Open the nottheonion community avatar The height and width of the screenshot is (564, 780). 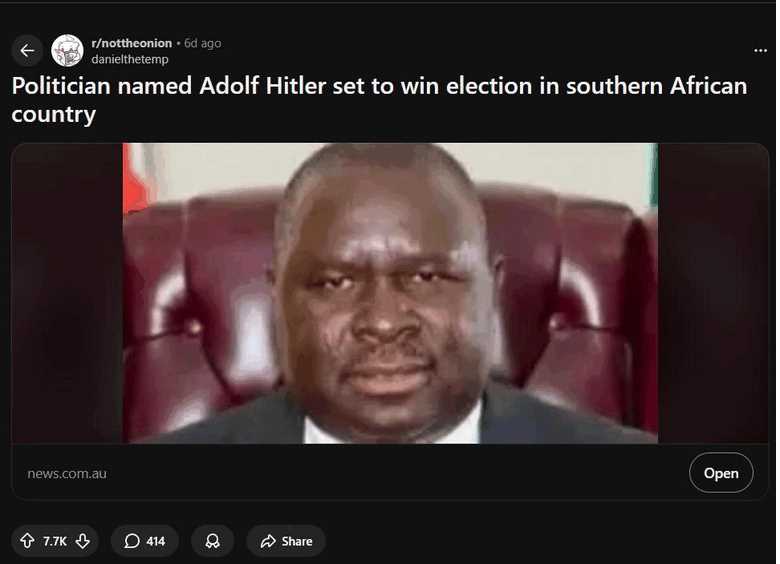(x=67, y=51)
